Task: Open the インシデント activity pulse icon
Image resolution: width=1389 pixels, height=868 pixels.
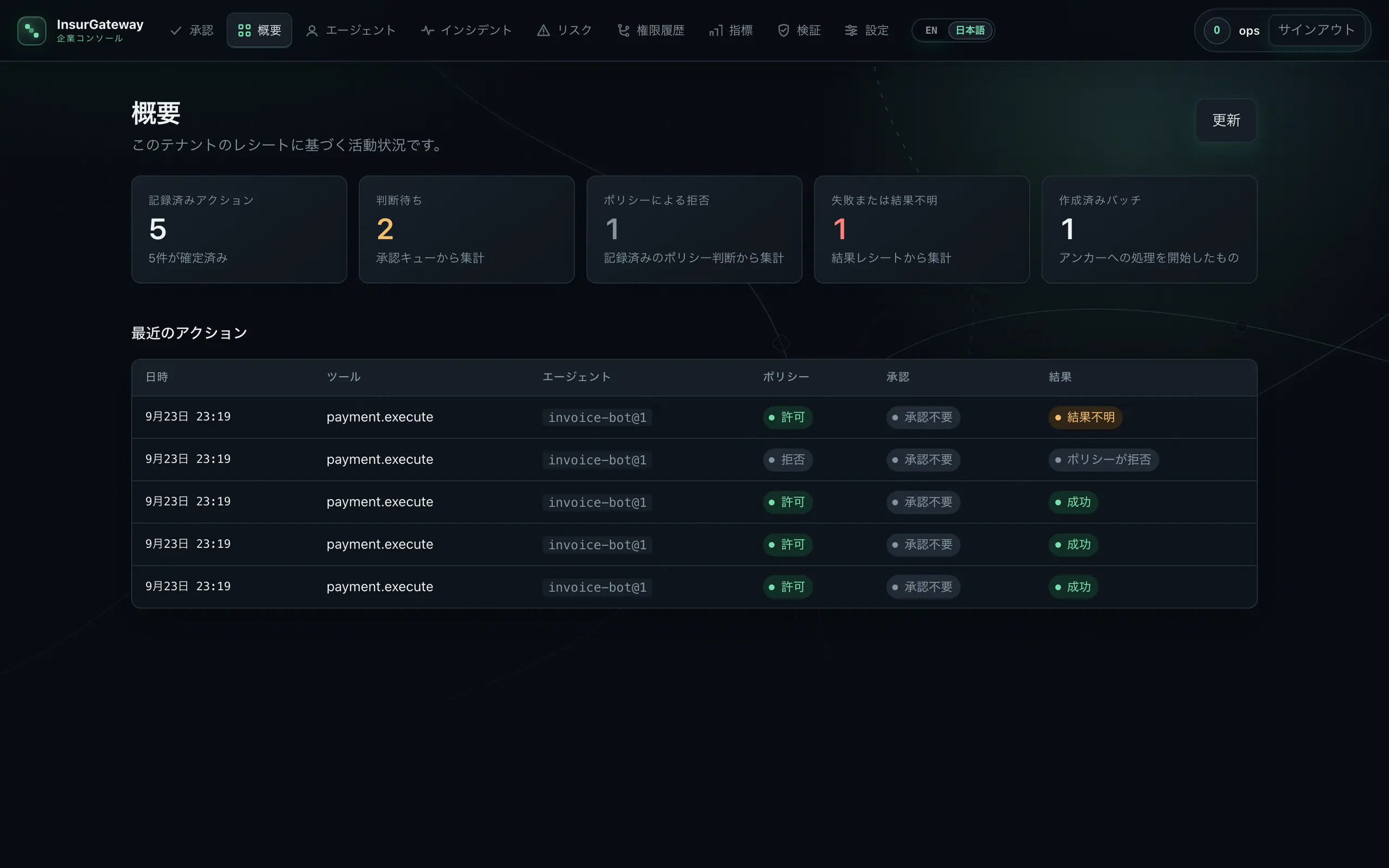Action: coord(428,30)
